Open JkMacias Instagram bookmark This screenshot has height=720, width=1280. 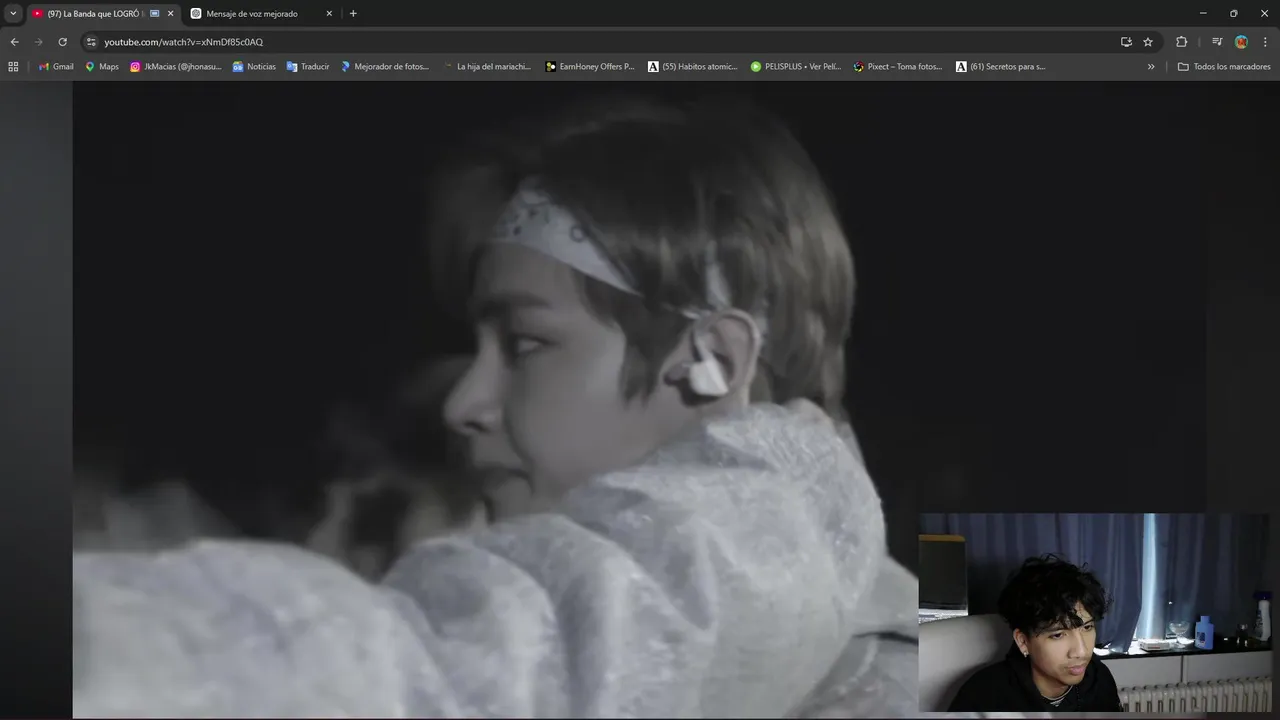click(176, 67)
